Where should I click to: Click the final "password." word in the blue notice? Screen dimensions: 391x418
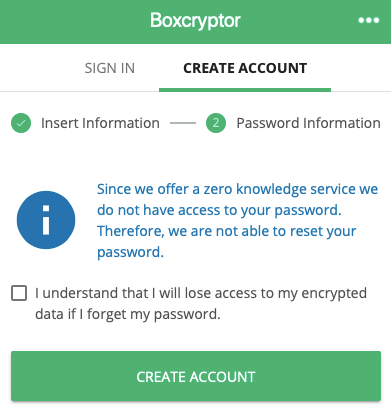coord(130,252)
